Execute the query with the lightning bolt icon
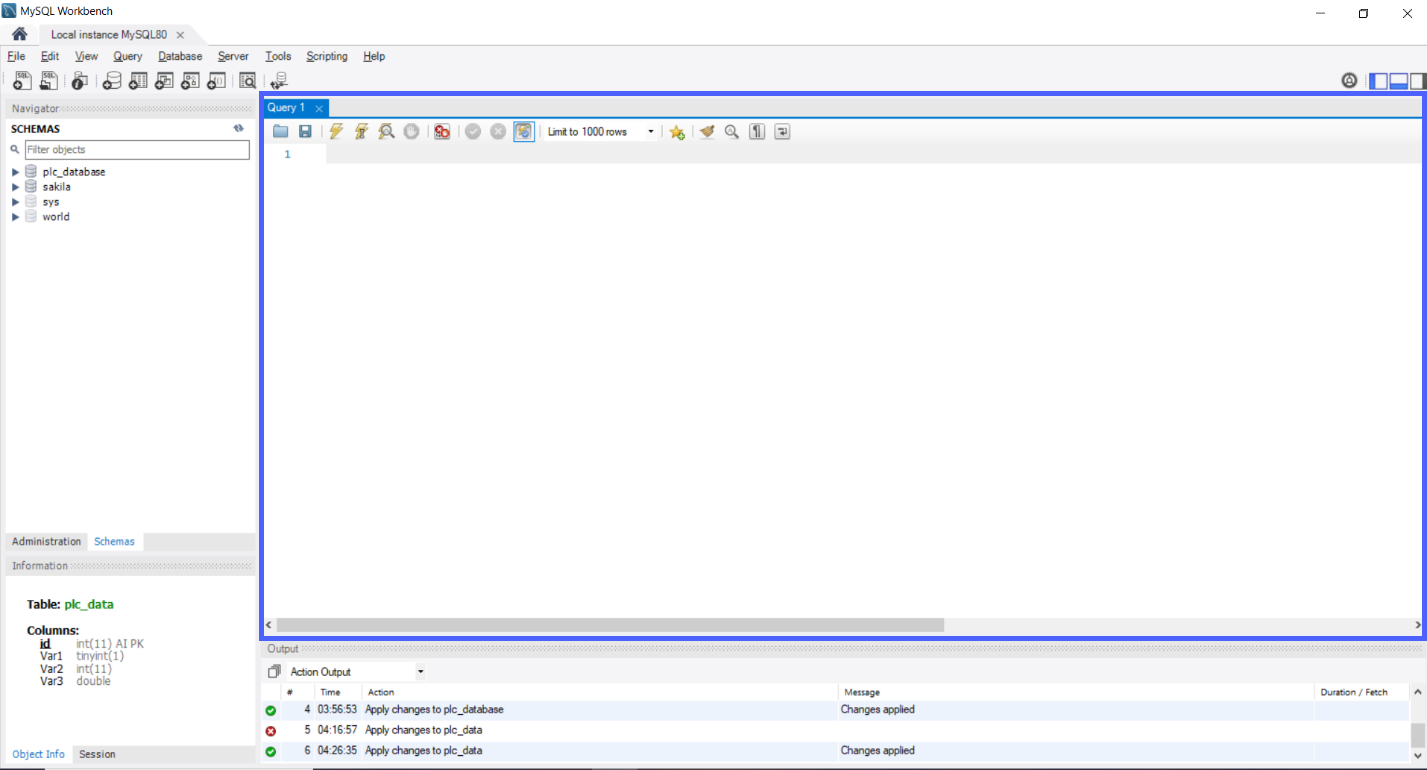Screen dimensions: 1427x770 (336, 131)
